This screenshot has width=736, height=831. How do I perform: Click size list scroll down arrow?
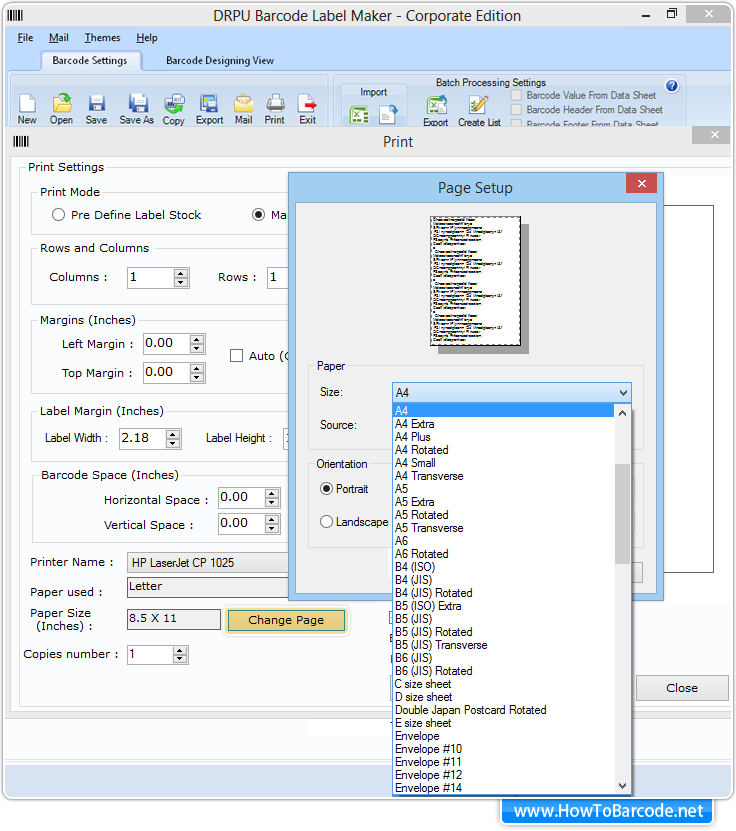pos(623,786)
